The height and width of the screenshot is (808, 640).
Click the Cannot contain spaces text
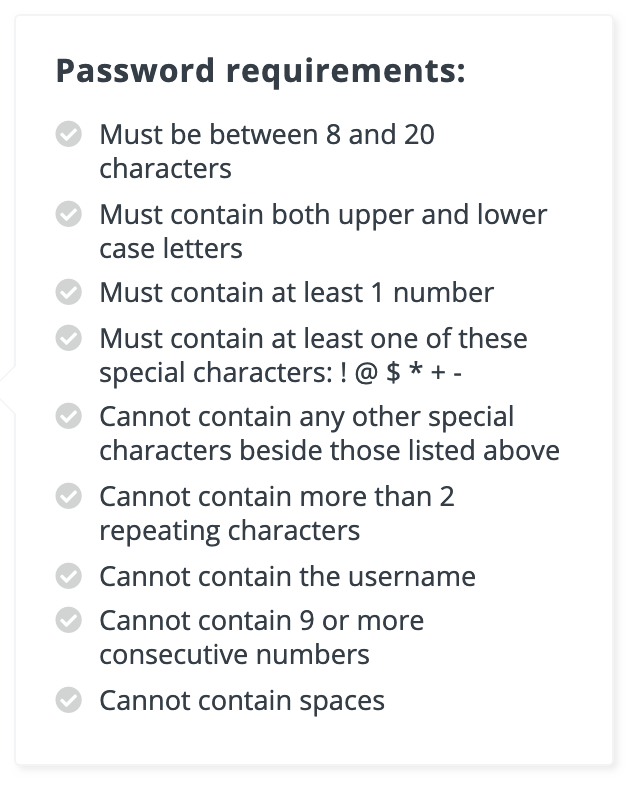(x=242, y=701)
